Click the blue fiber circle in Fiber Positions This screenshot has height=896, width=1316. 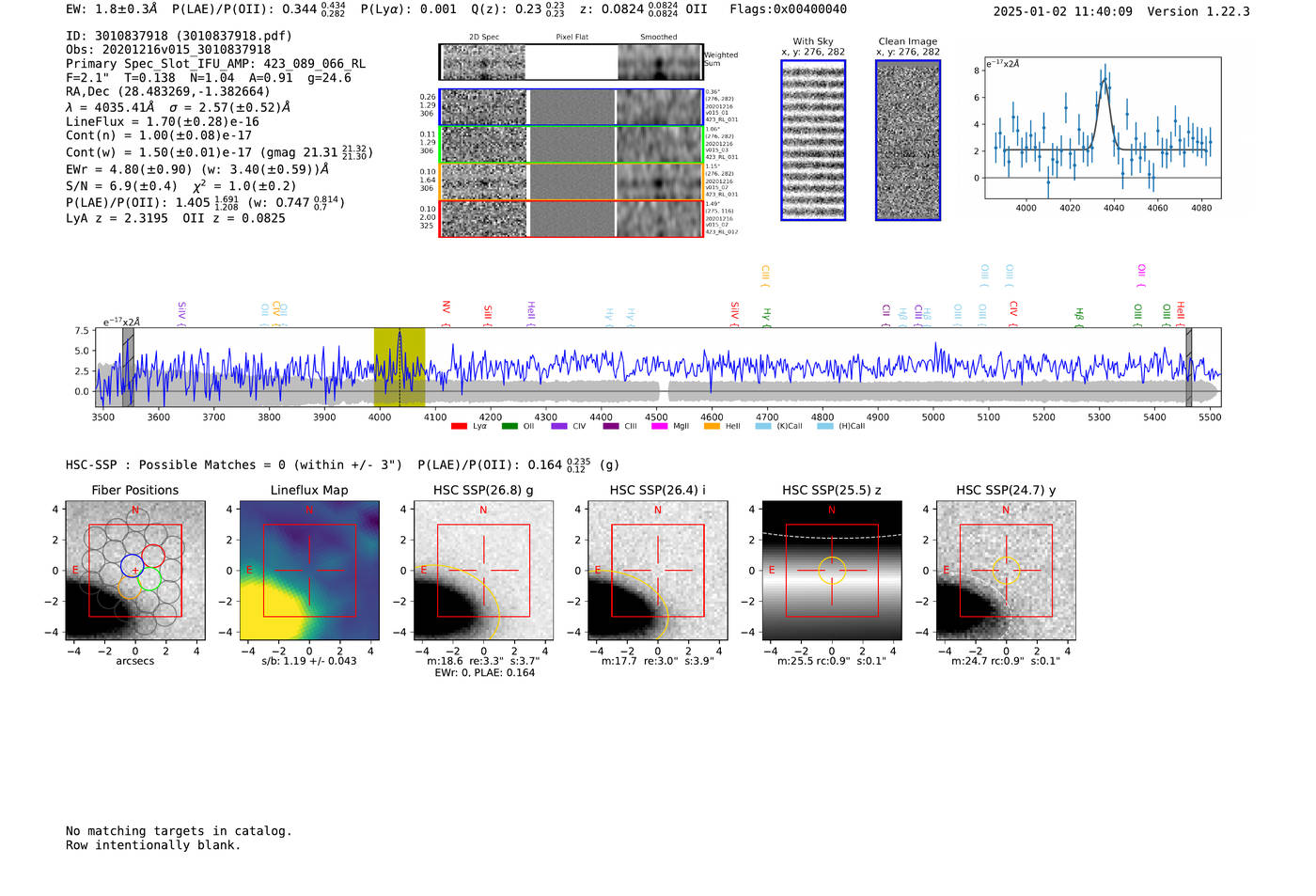coord(133,566)
